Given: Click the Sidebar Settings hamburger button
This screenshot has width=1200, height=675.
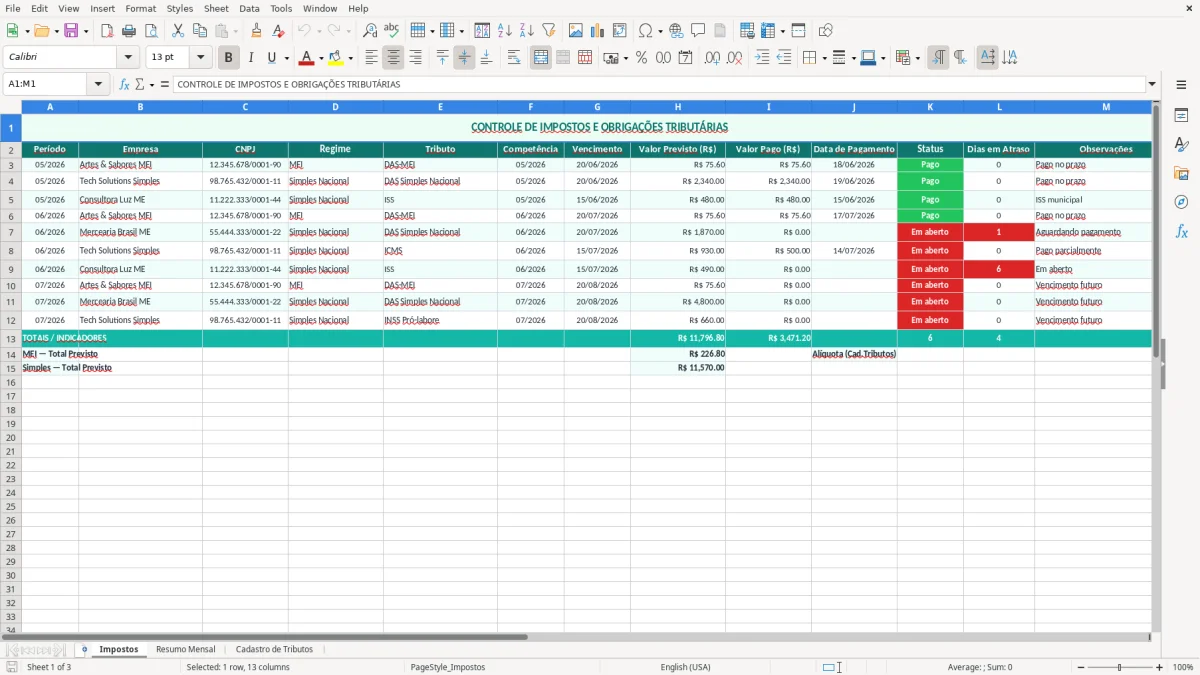Looking at the screenshot, I should [x=1181, y=85].
